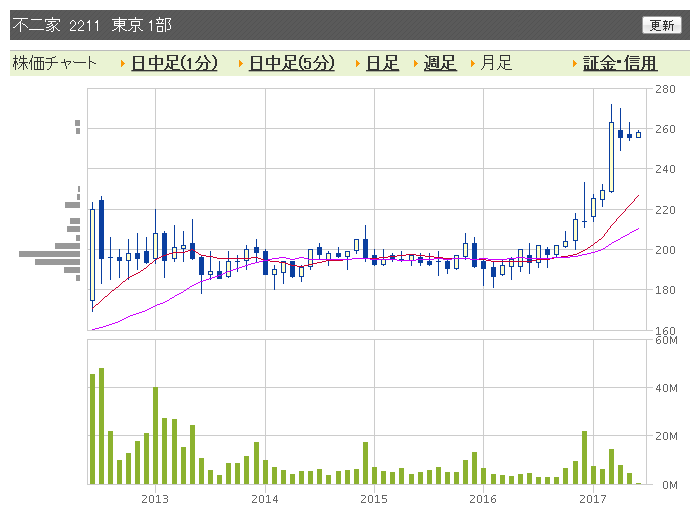Image resolution: width=698 pixels, height=525 pixels.
Task: Click the 200 price axis label
Action: tap(665, 250)
